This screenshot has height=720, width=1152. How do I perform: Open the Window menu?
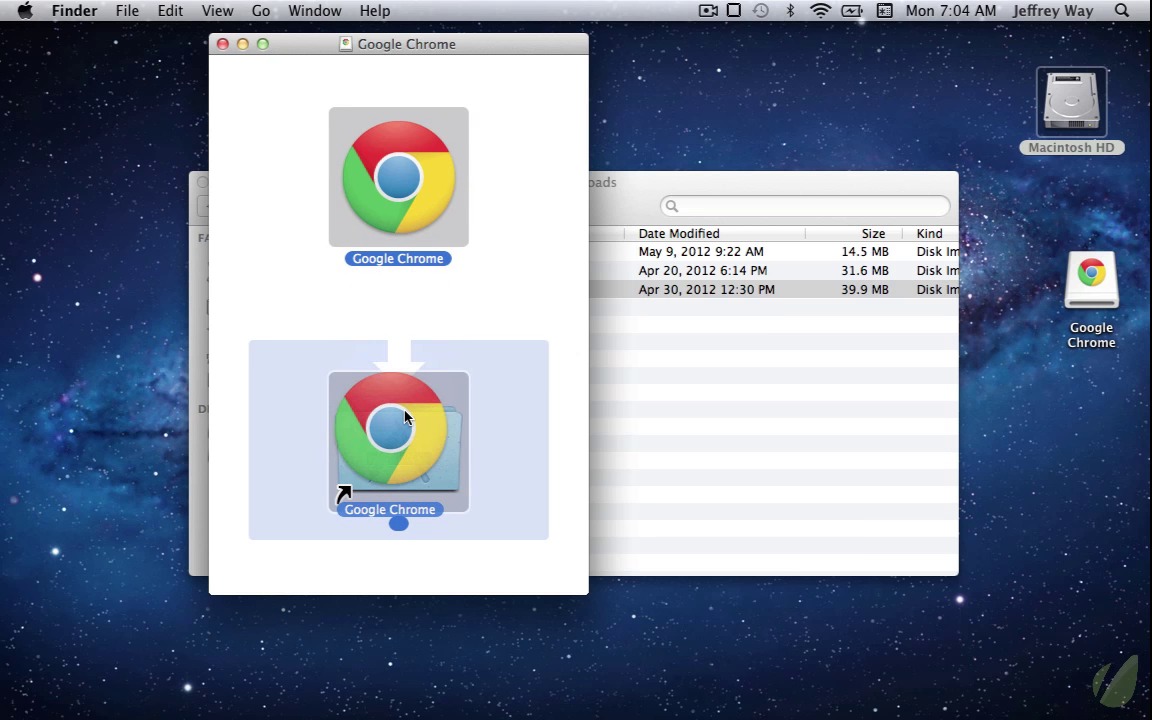click(315, 11)
